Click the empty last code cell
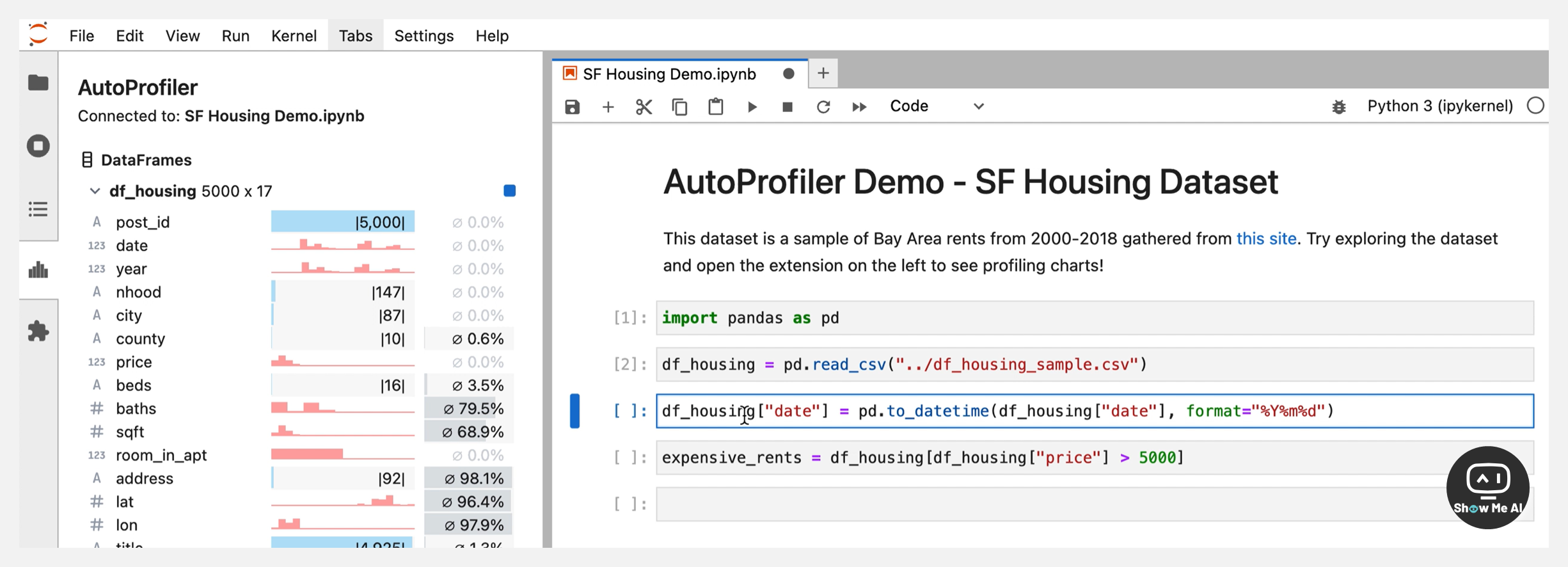Image resolution: width=1568 pixels, height=567 pixels. (1095, 504)
